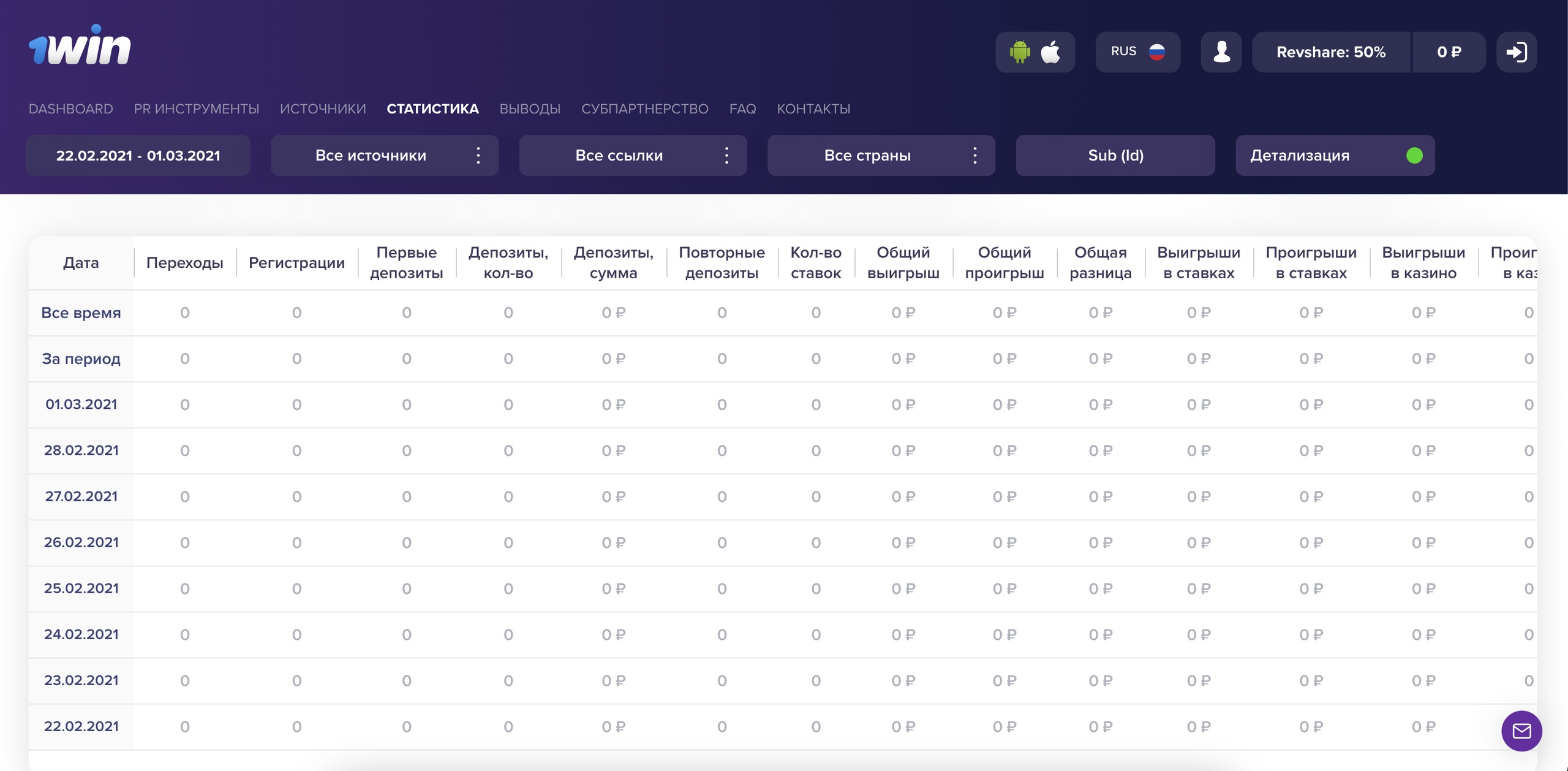Click the Russian flag icon
The image size is (1568, 771).
click(x=1157, y=52)
